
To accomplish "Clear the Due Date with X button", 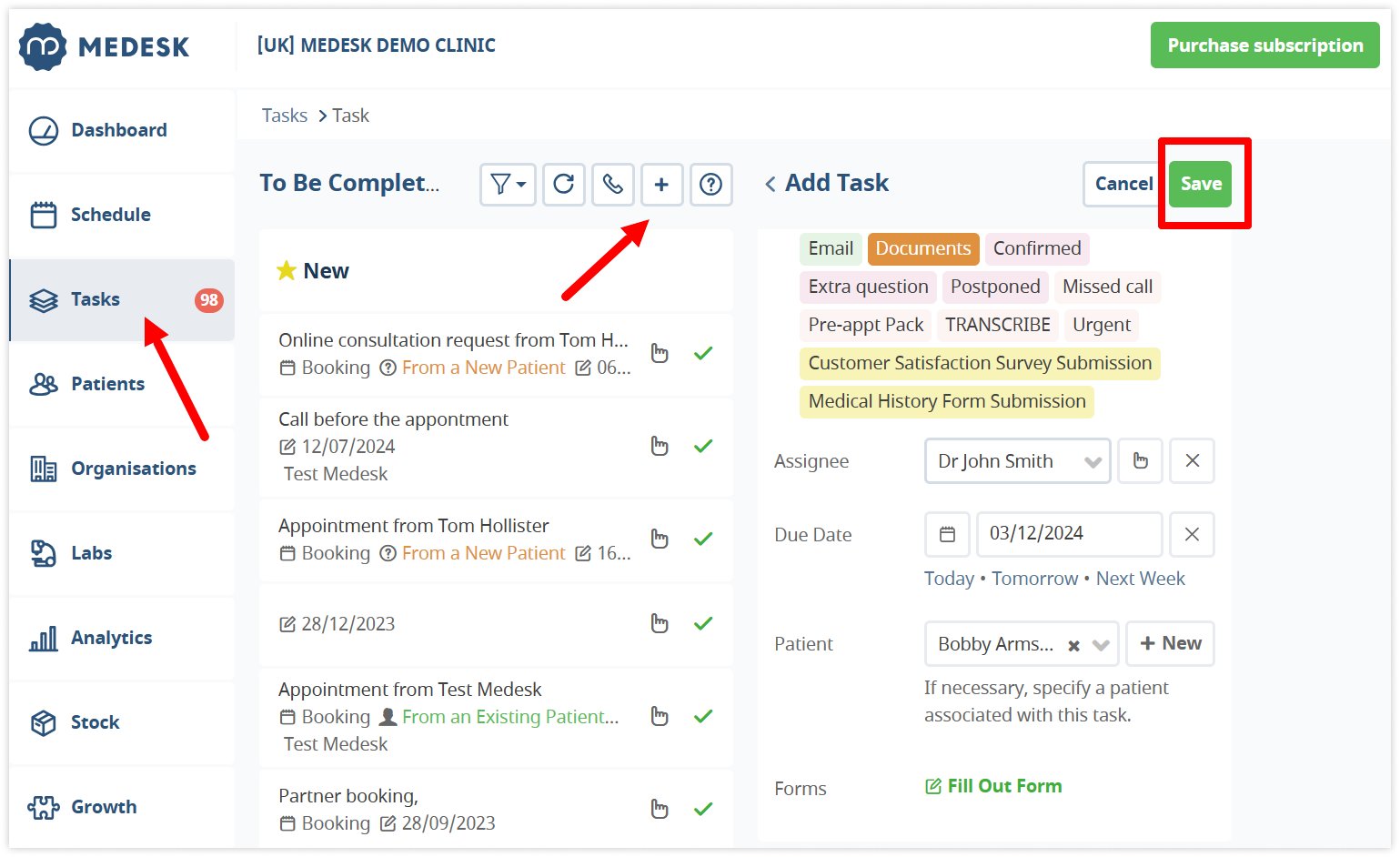I will point(1192,534).
